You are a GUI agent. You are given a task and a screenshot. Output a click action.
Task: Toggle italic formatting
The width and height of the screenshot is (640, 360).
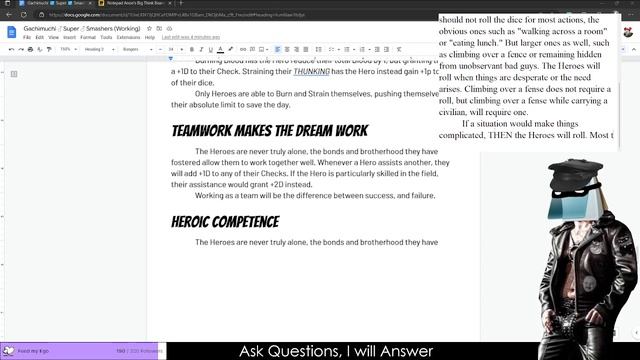pos(201,49)
